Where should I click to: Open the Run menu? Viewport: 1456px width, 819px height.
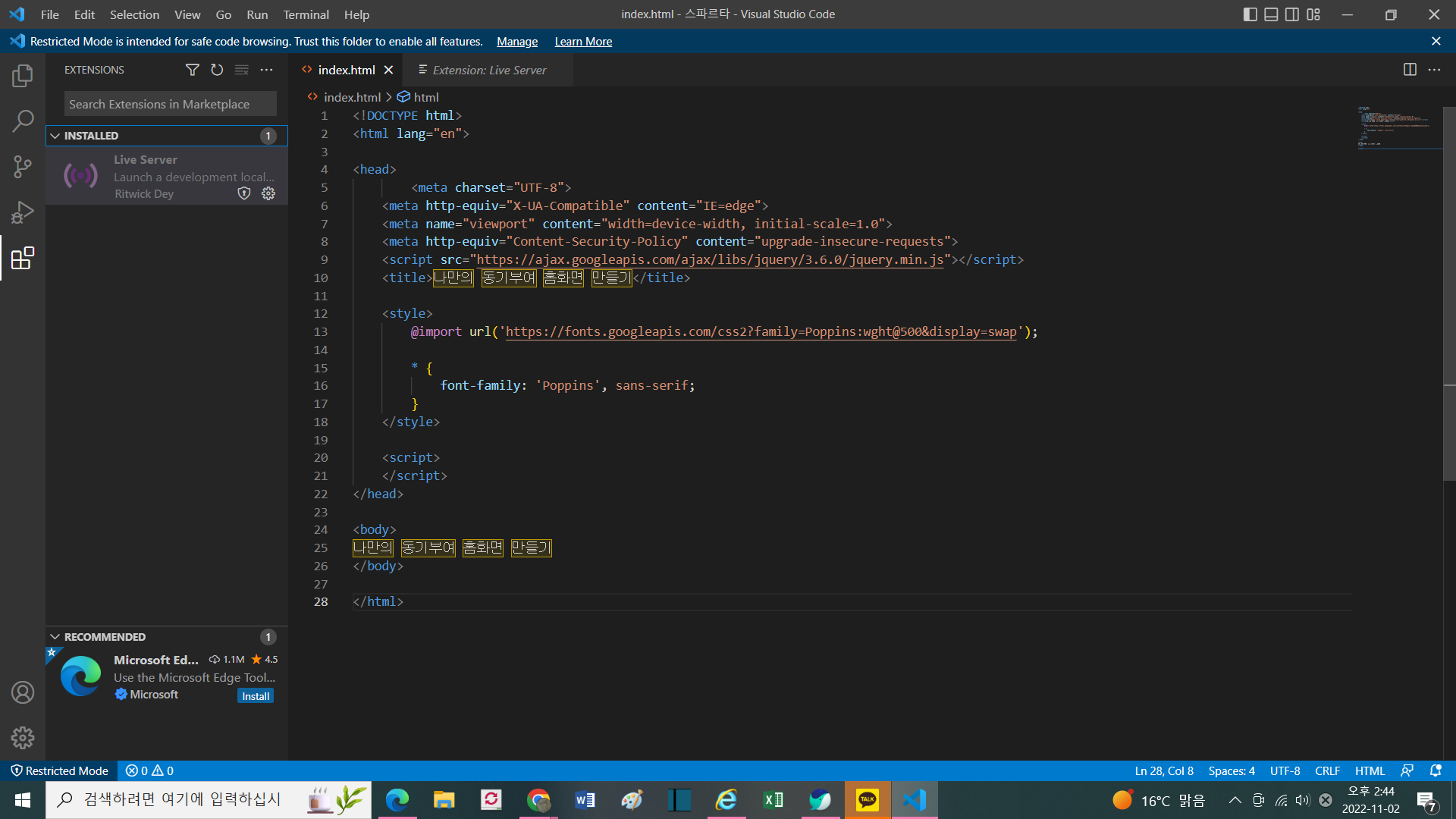(x=257, y=14)
